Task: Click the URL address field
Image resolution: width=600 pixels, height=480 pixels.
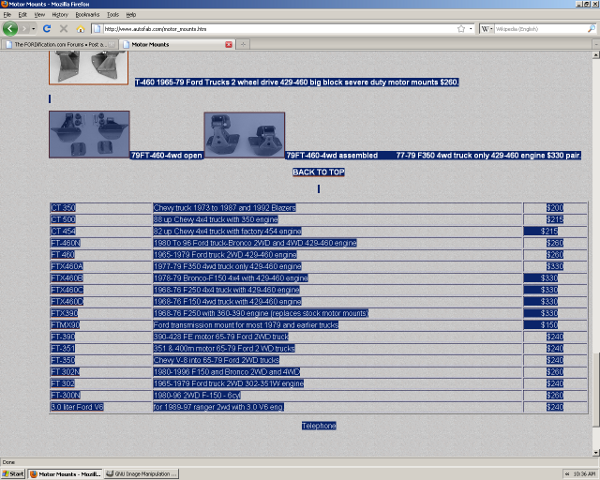Action: coord(279,29)
